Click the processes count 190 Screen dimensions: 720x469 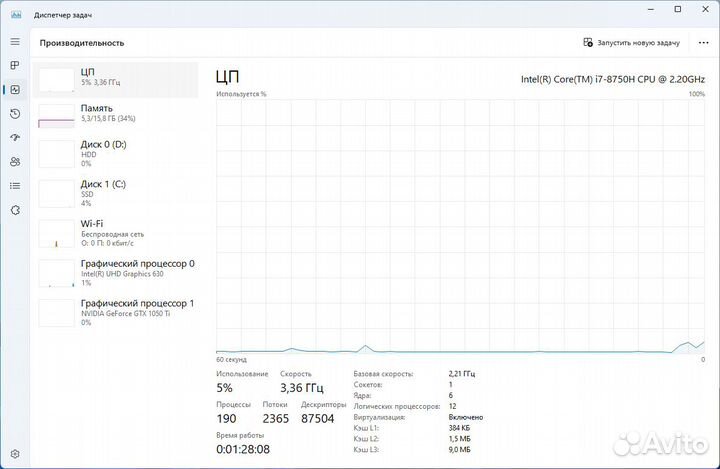pyautogui.click(x=226, y=419)
